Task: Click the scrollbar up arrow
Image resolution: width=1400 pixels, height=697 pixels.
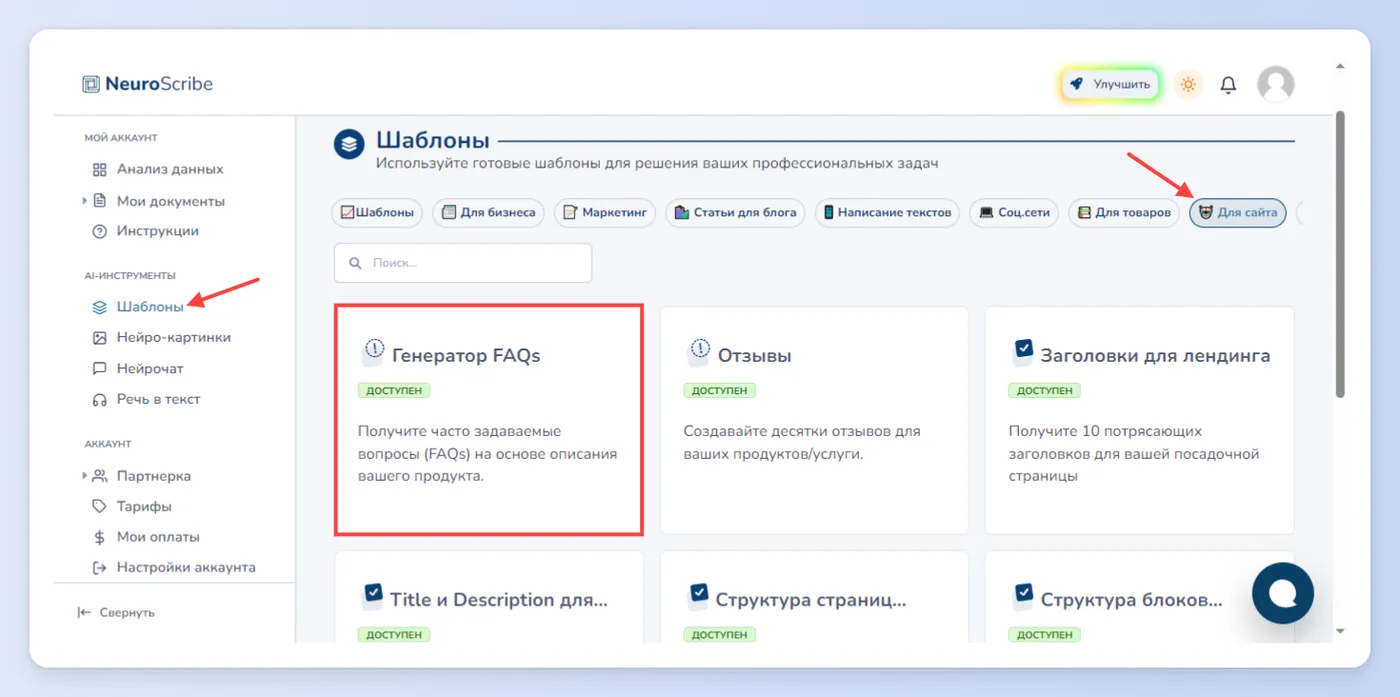Action: 1340,67
